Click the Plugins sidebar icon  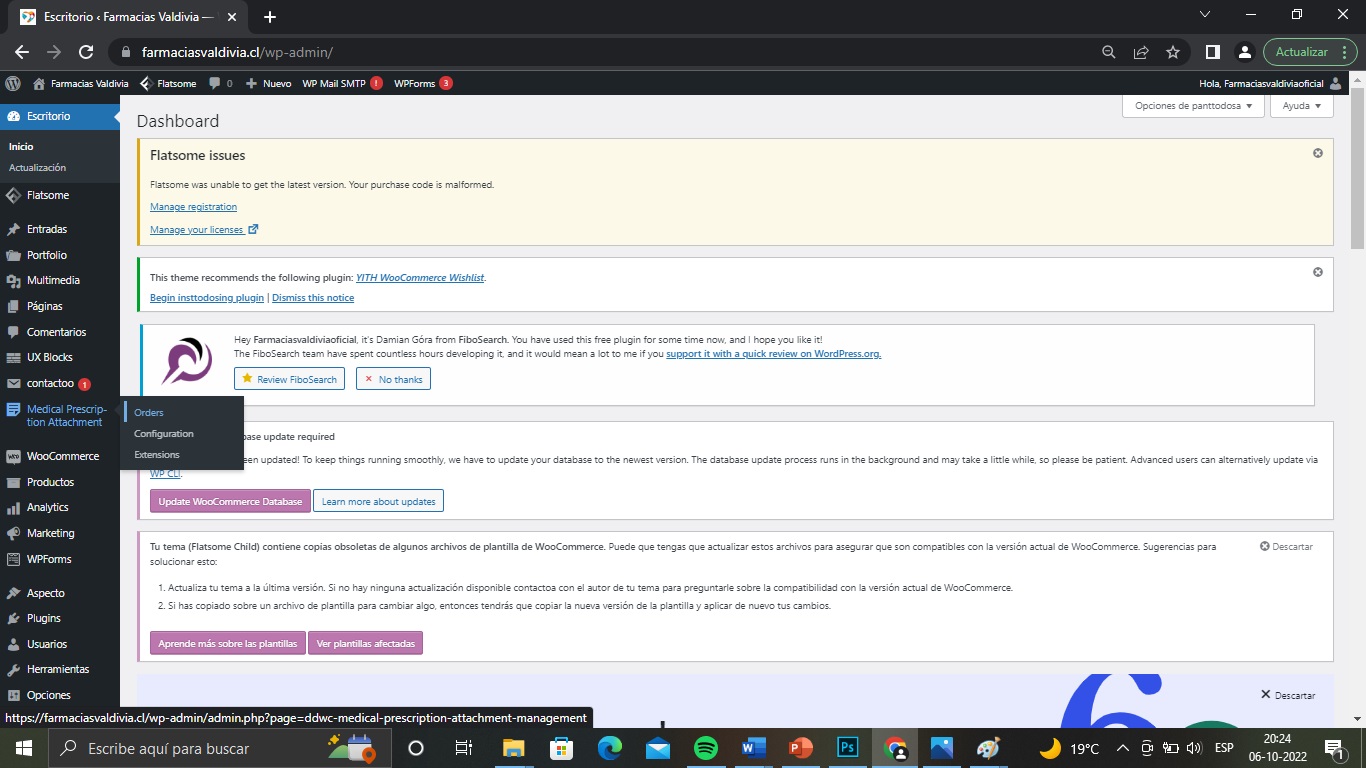[13, 618]
